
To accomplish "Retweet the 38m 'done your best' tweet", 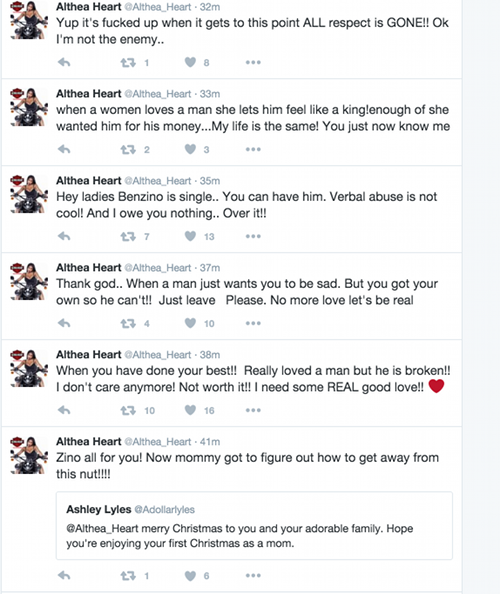I will (128, 410).
